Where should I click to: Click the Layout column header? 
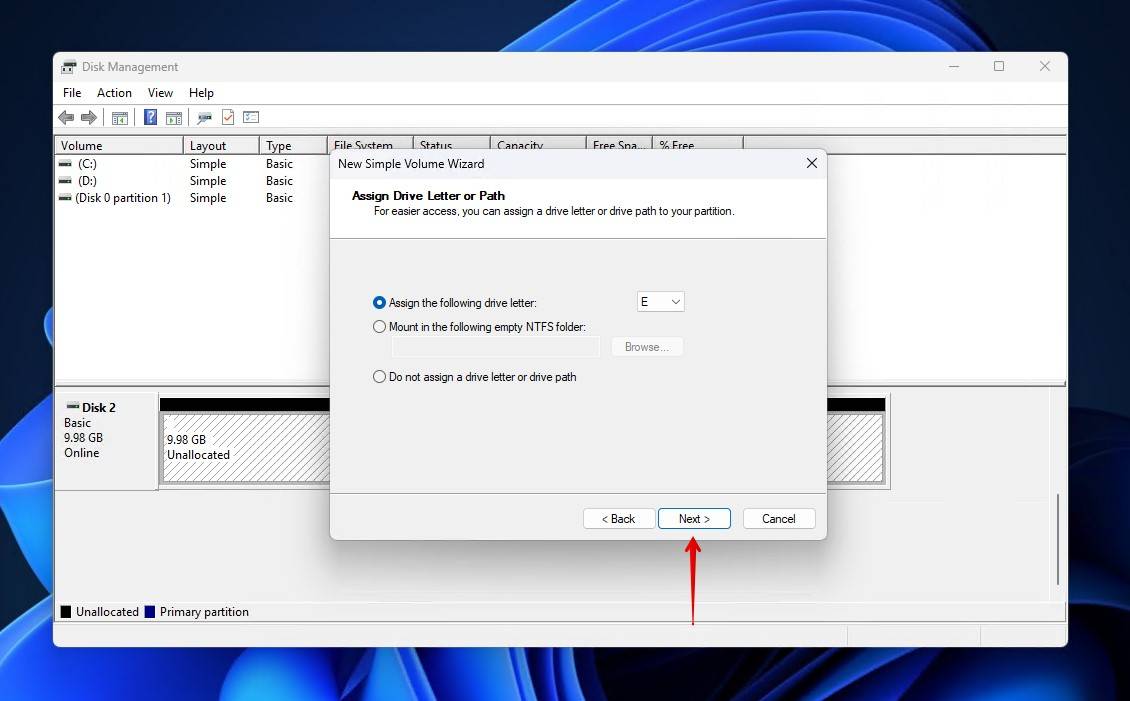pyautogui.click(x=220, y=146)
